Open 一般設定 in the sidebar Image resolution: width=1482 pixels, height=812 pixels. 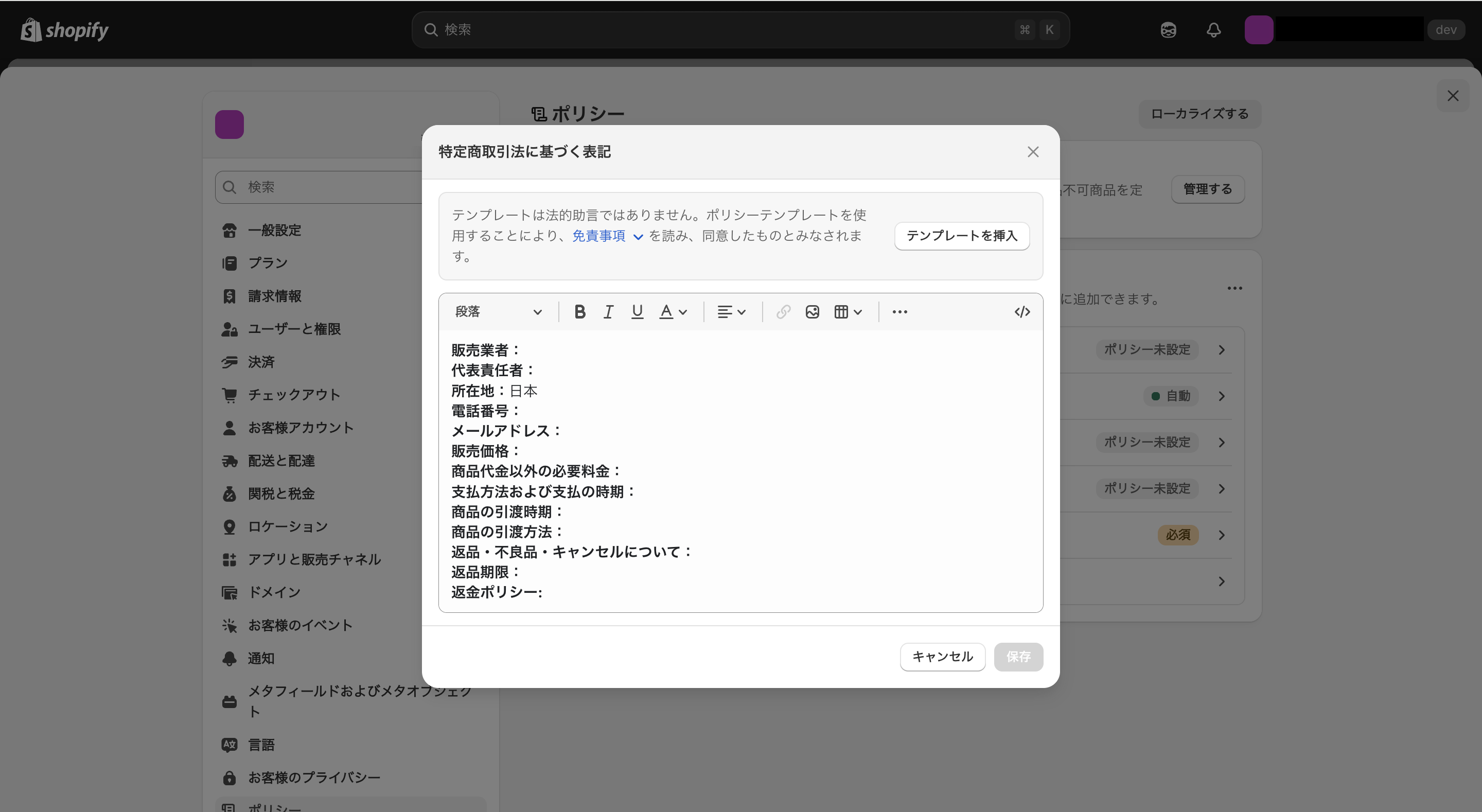(x=274, y=230)
